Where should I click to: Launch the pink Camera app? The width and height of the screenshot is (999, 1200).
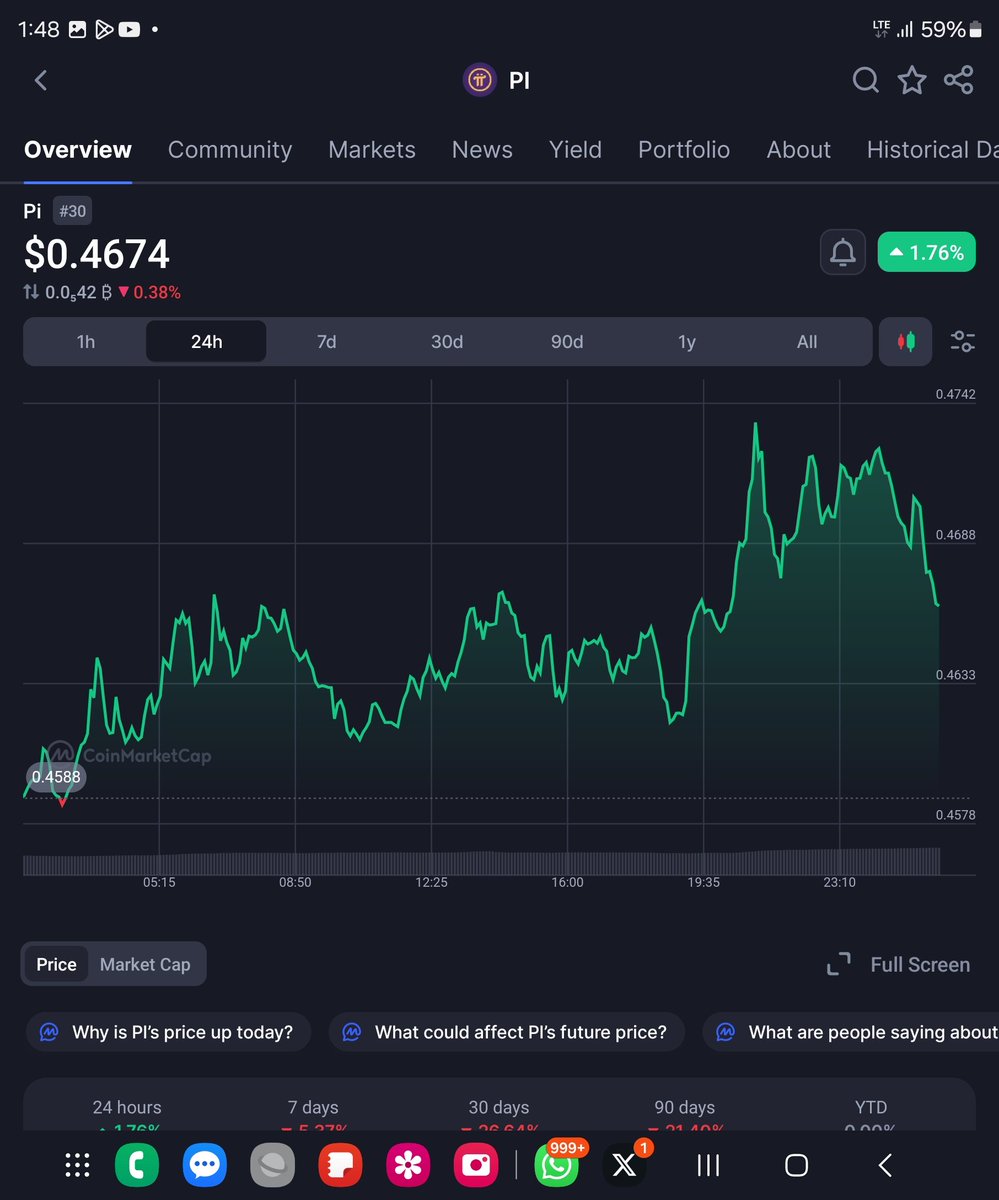(476, 1165)
